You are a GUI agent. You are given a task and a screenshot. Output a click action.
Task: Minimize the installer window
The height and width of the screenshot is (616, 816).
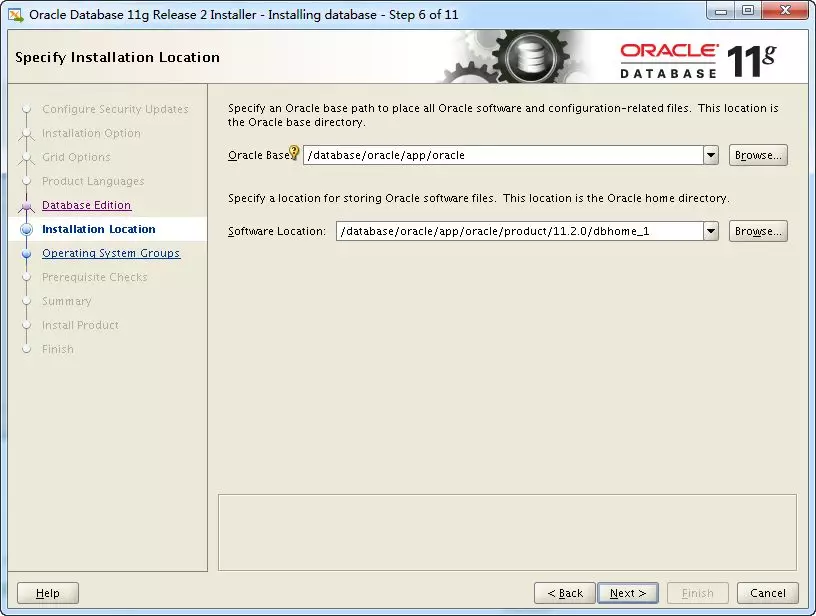point(721,11)
